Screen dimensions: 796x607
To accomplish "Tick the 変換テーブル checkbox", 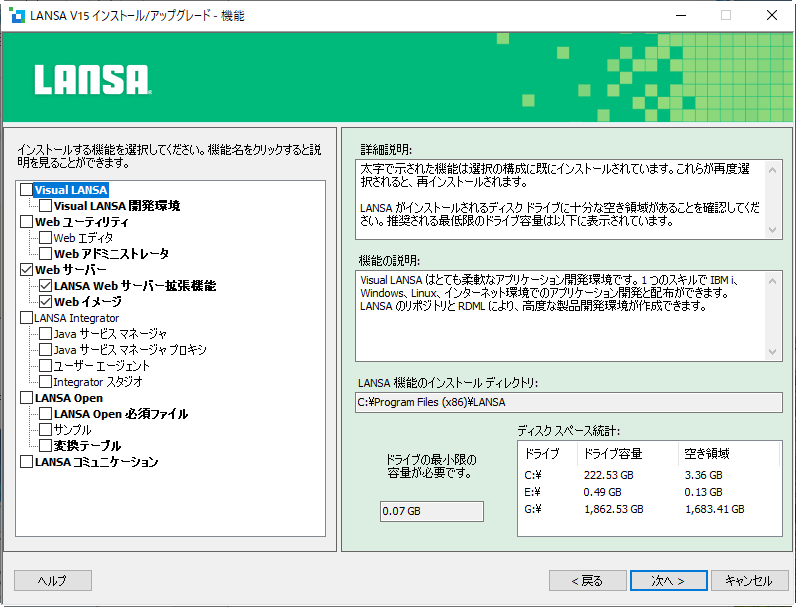I will click(45, 446).
